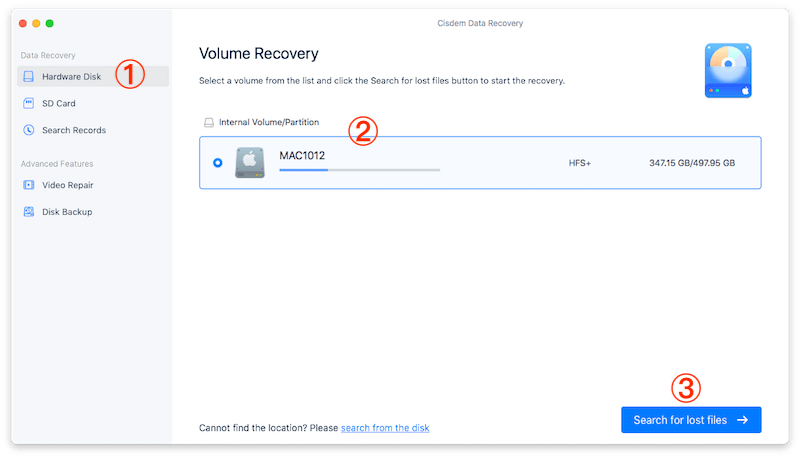
Task: Click the MAC1012 storage usage bar
Action: (359, 170)
